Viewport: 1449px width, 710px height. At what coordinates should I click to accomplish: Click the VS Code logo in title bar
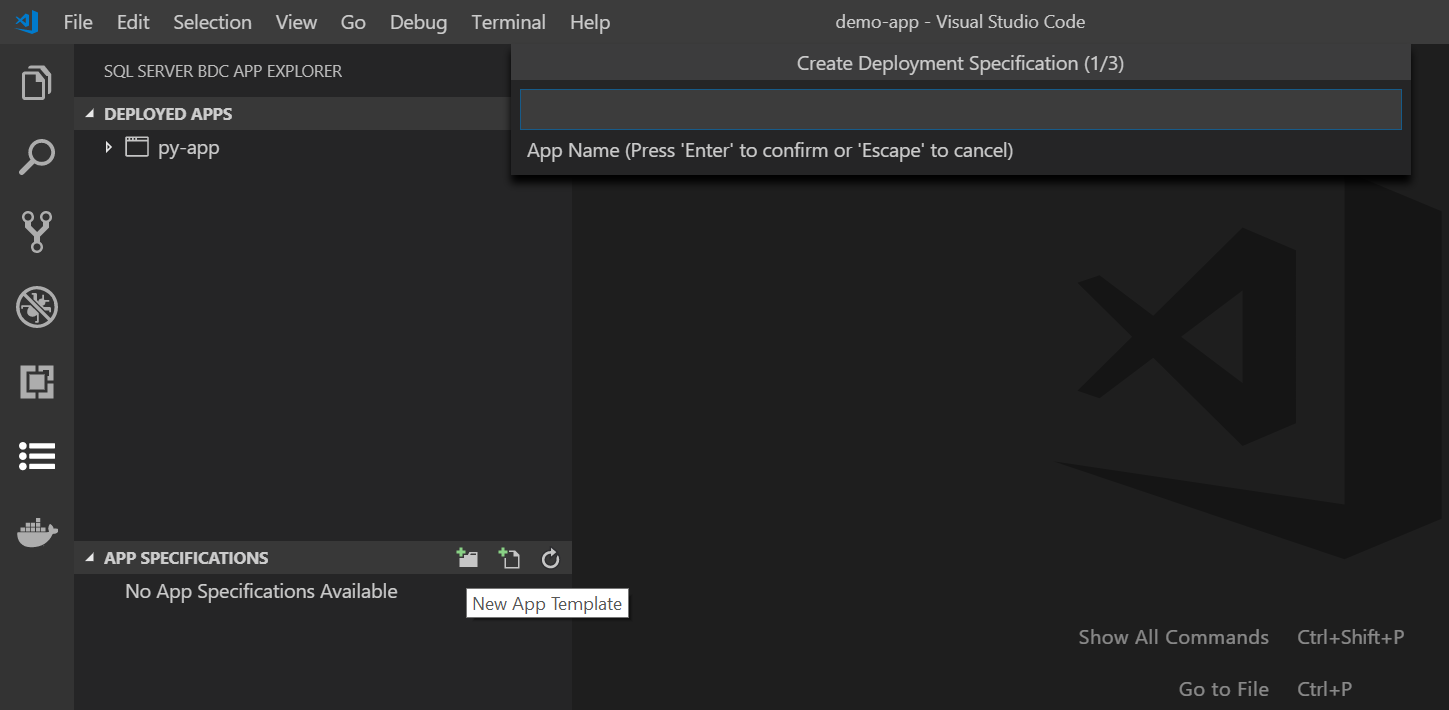(x=27, y=21)
